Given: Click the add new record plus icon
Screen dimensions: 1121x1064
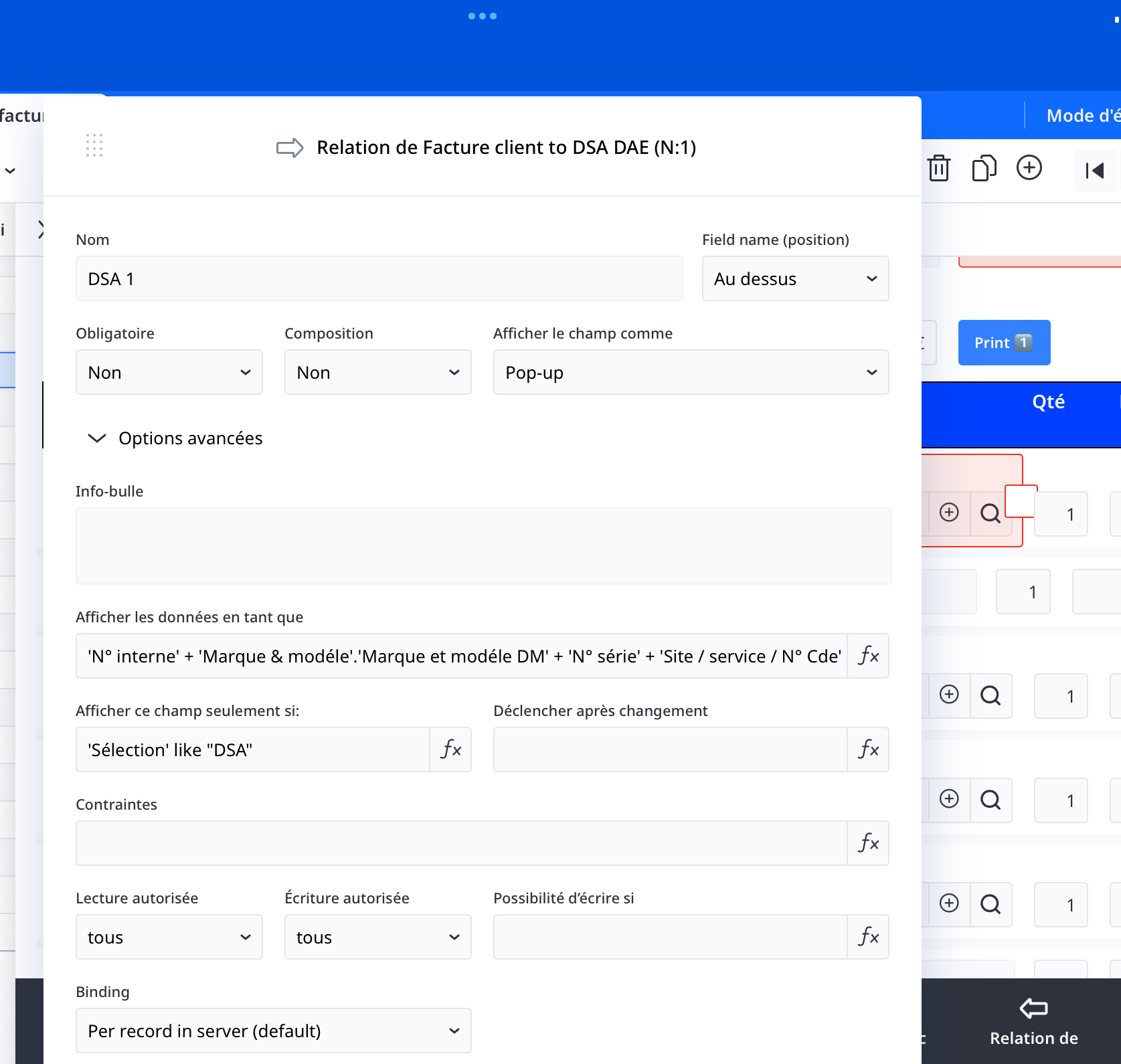Looking at the screenshot, I should point(1029,167).
